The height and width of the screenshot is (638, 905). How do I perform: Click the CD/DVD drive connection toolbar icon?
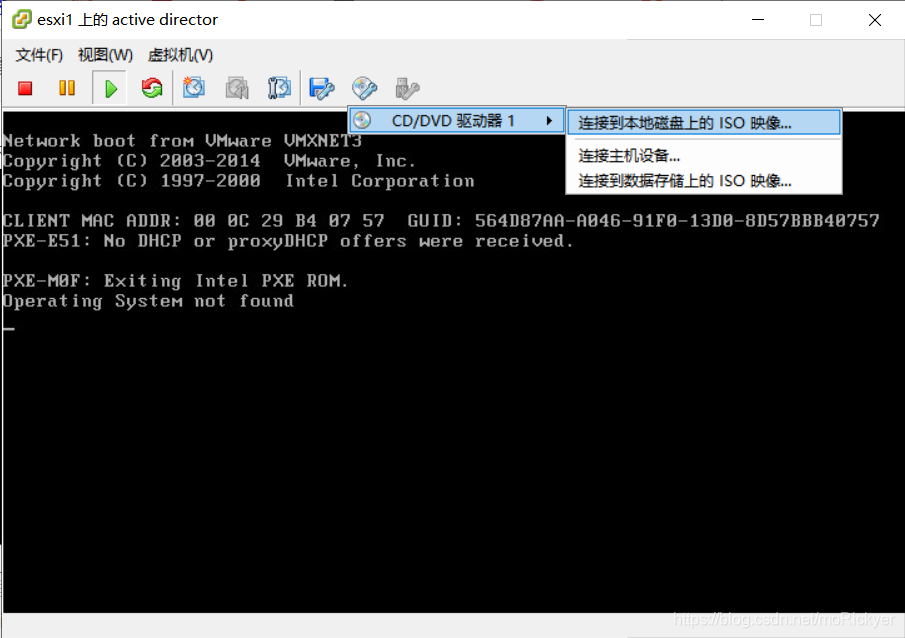click(364, 88)
